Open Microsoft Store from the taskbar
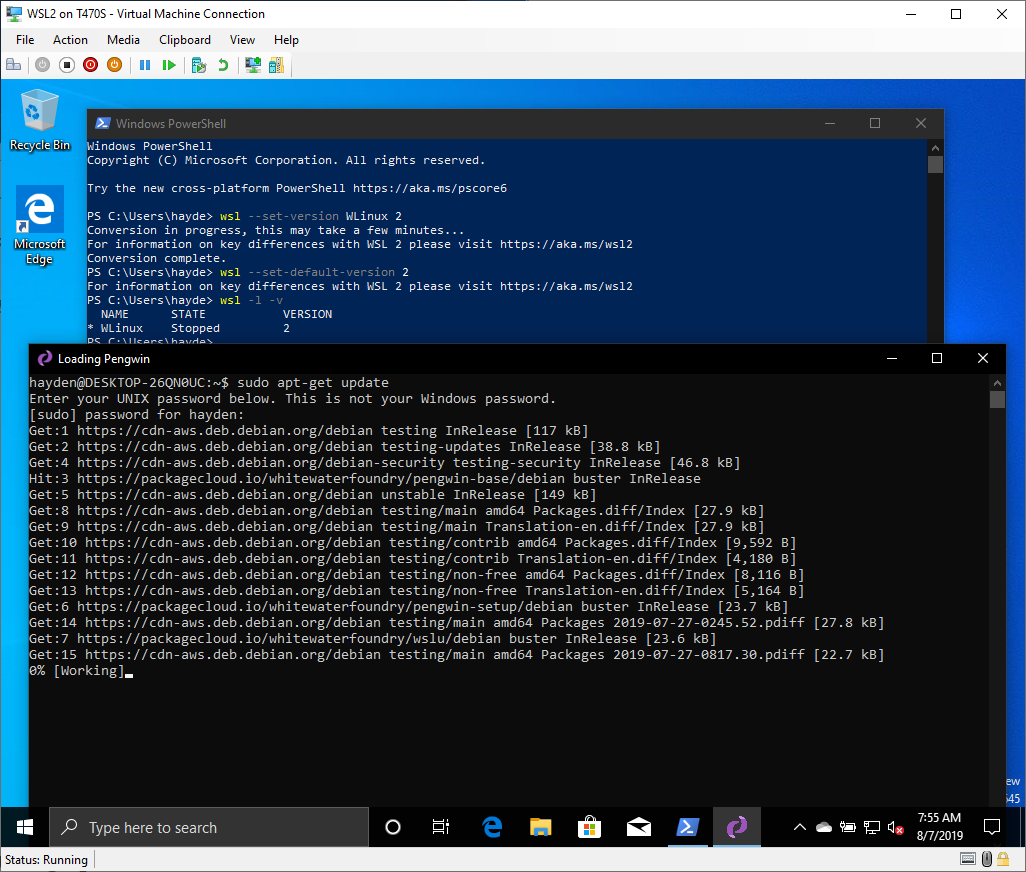Screen dimensions: 1026x872 [x=589, y=828]
